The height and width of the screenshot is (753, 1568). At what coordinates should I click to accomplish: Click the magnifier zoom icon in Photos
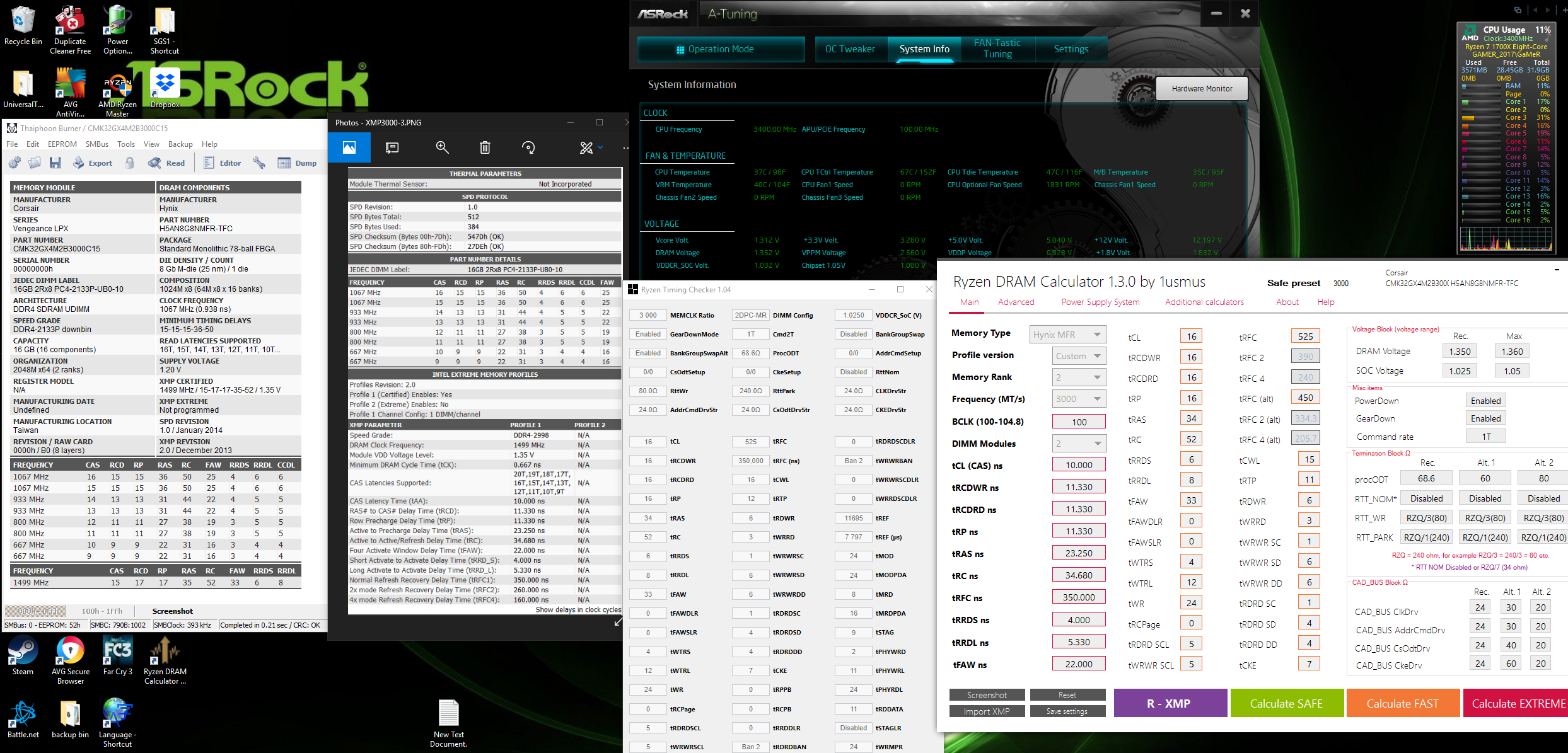coord(443,147)
